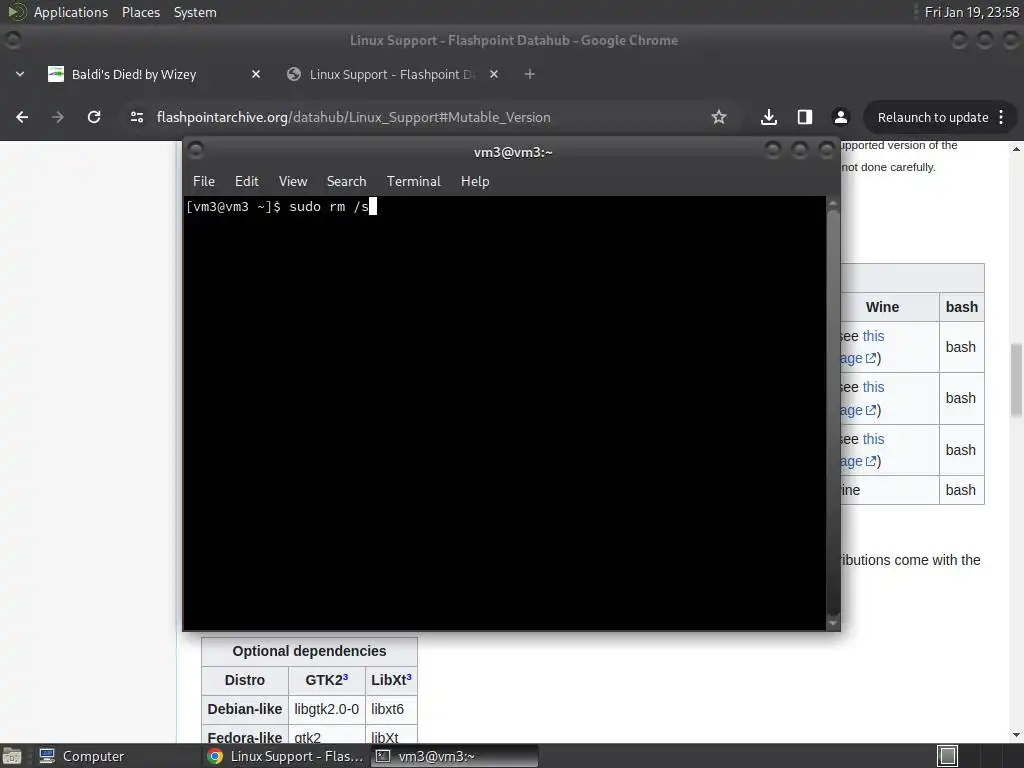Click the address bar URL
This screenshot has height=768, width=1024.
pos(353,118)
